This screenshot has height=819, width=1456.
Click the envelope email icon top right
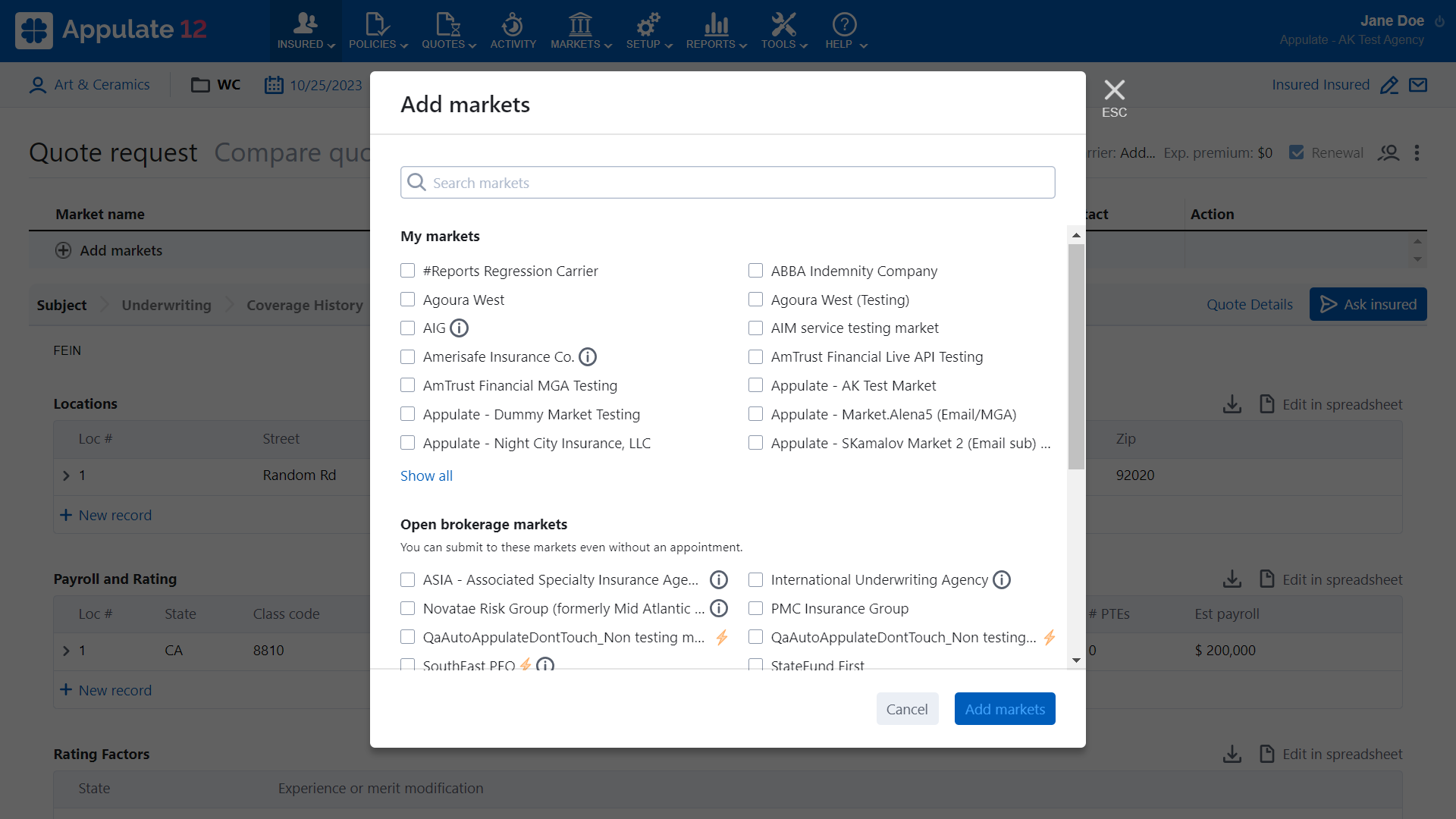(x=1418, y=85)
